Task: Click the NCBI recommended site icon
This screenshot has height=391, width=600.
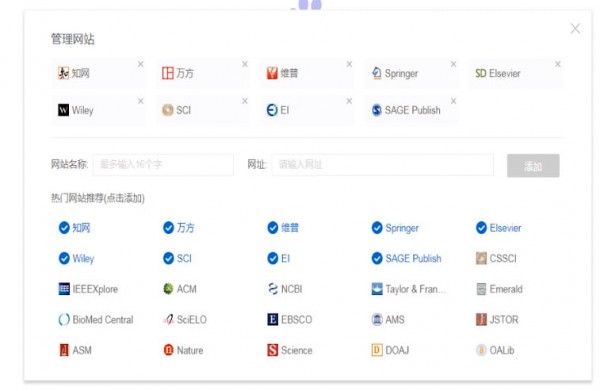Action: [272, 289]
